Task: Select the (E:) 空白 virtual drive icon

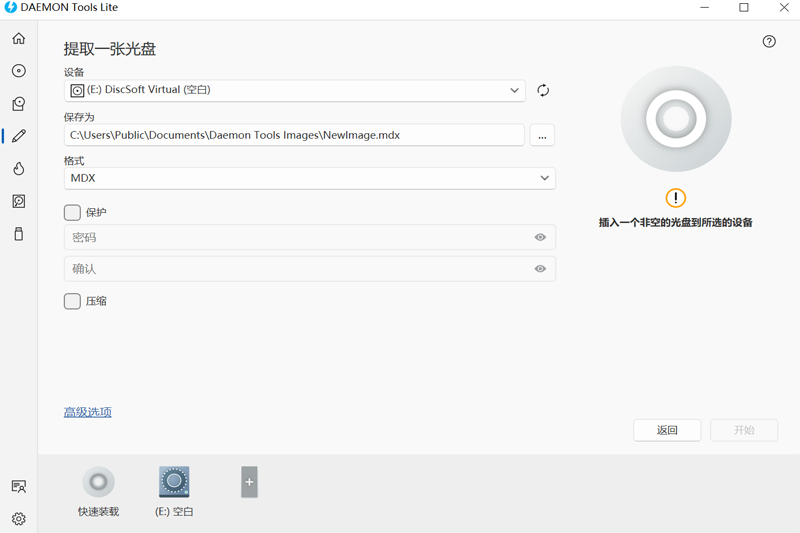Action: point(174,481)
